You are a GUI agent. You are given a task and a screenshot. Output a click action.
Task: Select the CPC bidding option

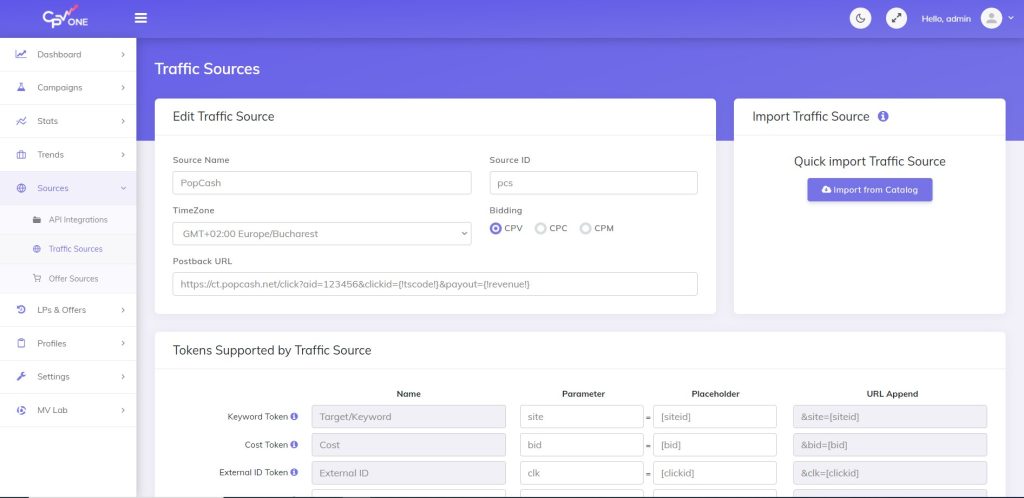coord(540,228)
